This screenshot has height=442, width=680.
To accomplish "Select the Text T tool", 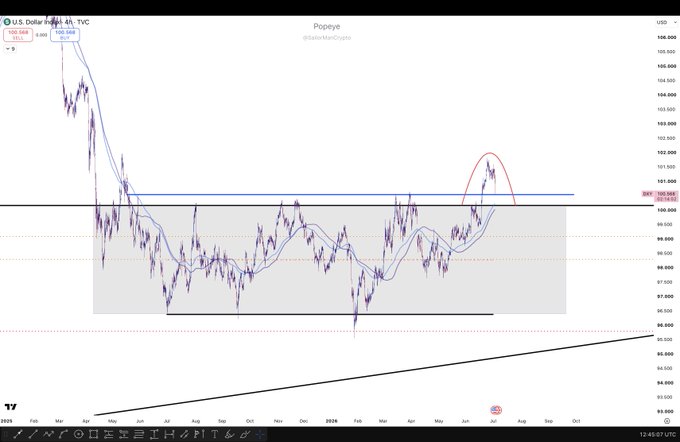I will tap(214, 434).
